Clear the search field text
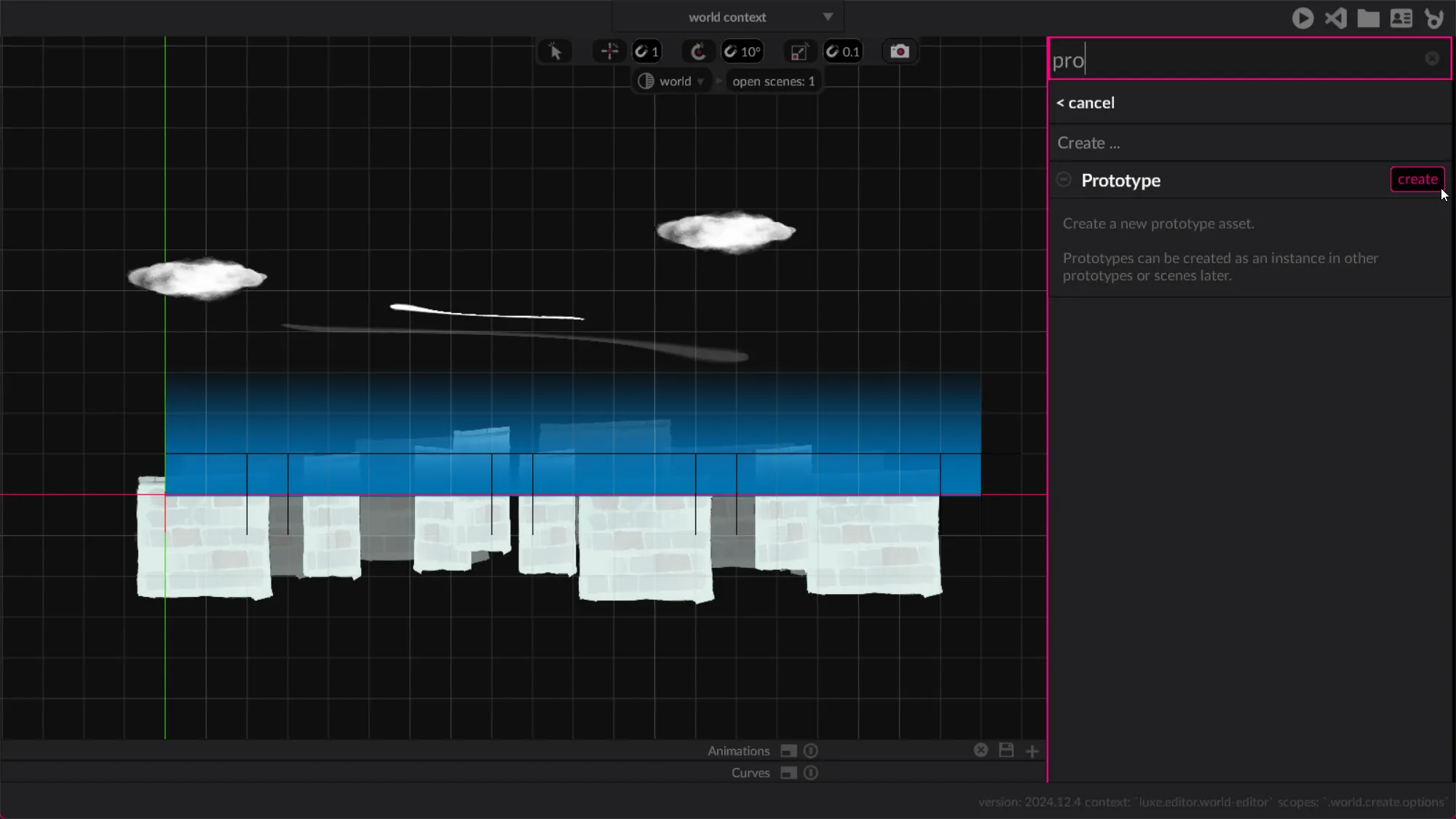The width and height of the screenshot is (1456, 819). point(1431,59)
